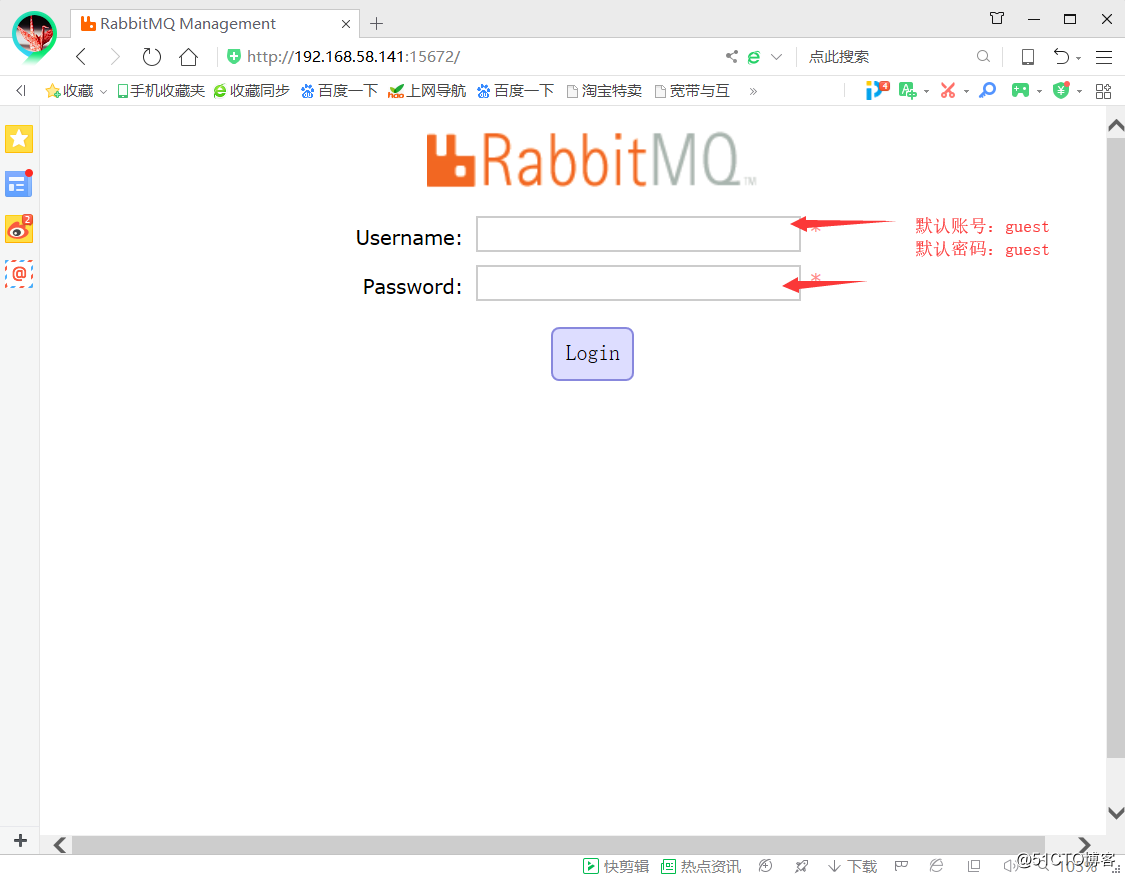The height and width of the screenshot is (878, 1125).
Task: Click the flag icon in status bar
Action: pos(901,866)
